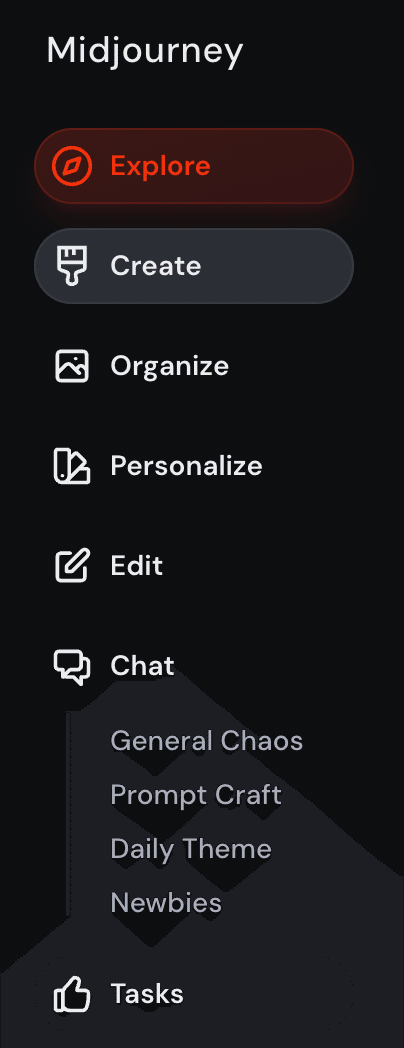The width and height of the screenshot is (404, 1048).
Task: Click the Explore compass icon
Action: click(x=72, y=166)
